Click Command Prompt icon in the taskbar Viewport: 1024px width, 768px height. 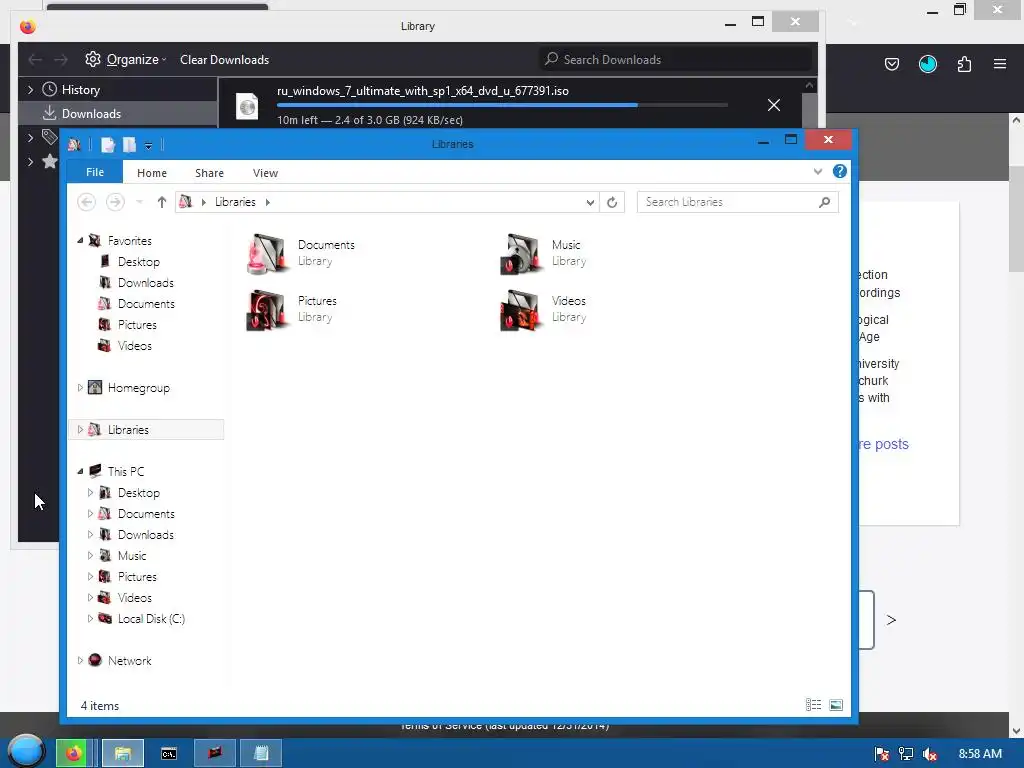[x=168, y=754]
